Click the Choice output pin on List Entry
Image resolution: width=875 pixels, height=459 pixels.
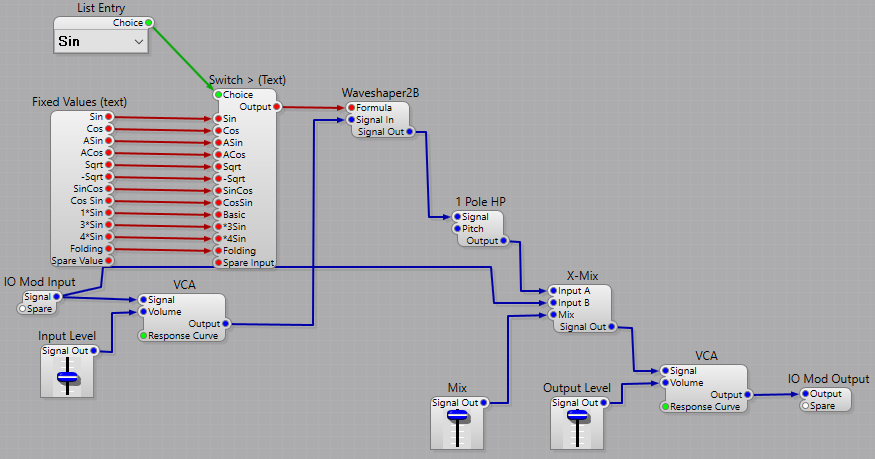click(x=149, y=22)
